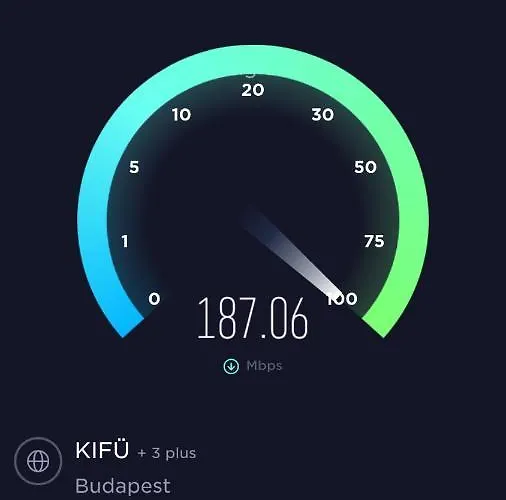
Task: Click the 5 mark on gauge
Action: [x=134, y=167]
